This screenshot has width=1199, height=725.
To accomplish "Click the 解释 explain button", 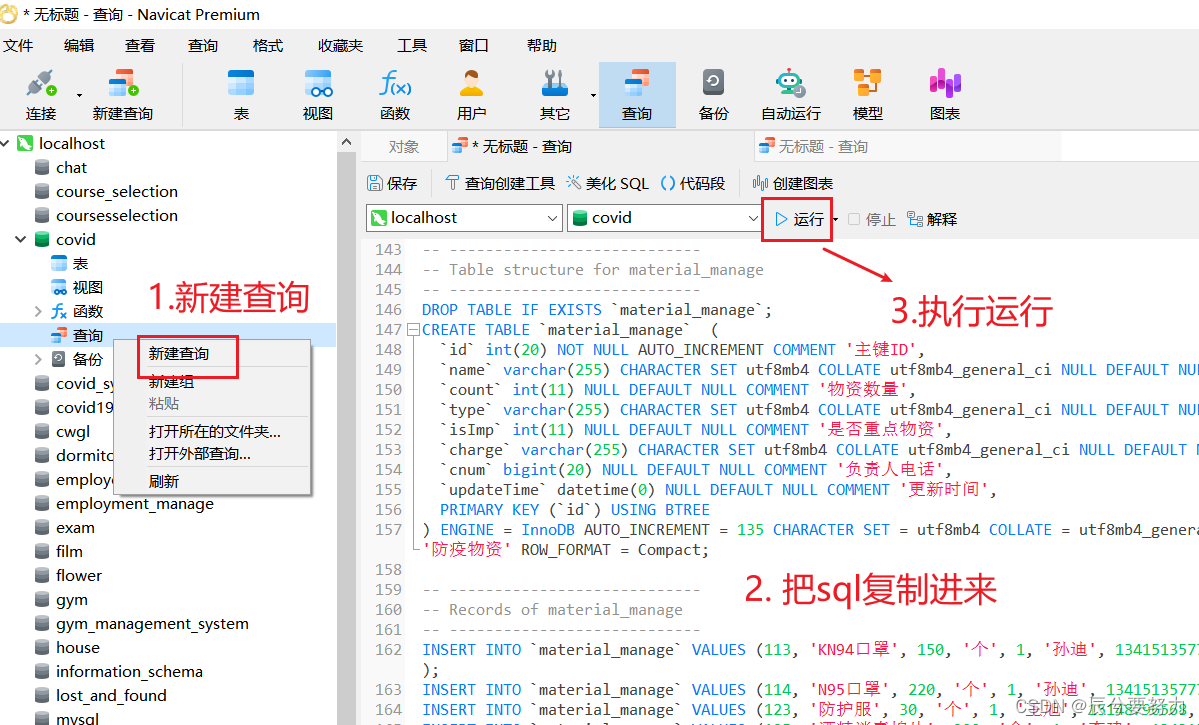I will [x=932, y=219].
